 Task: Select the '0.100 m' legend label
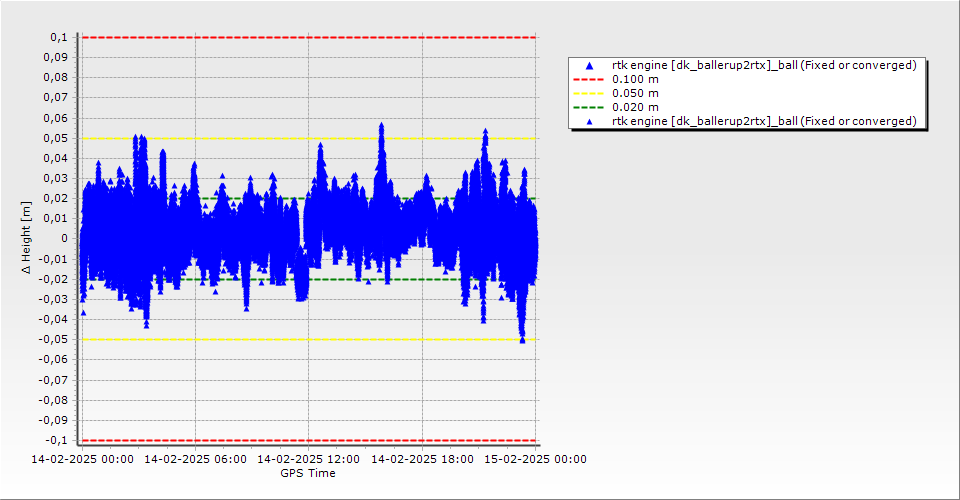click(636, 79)
